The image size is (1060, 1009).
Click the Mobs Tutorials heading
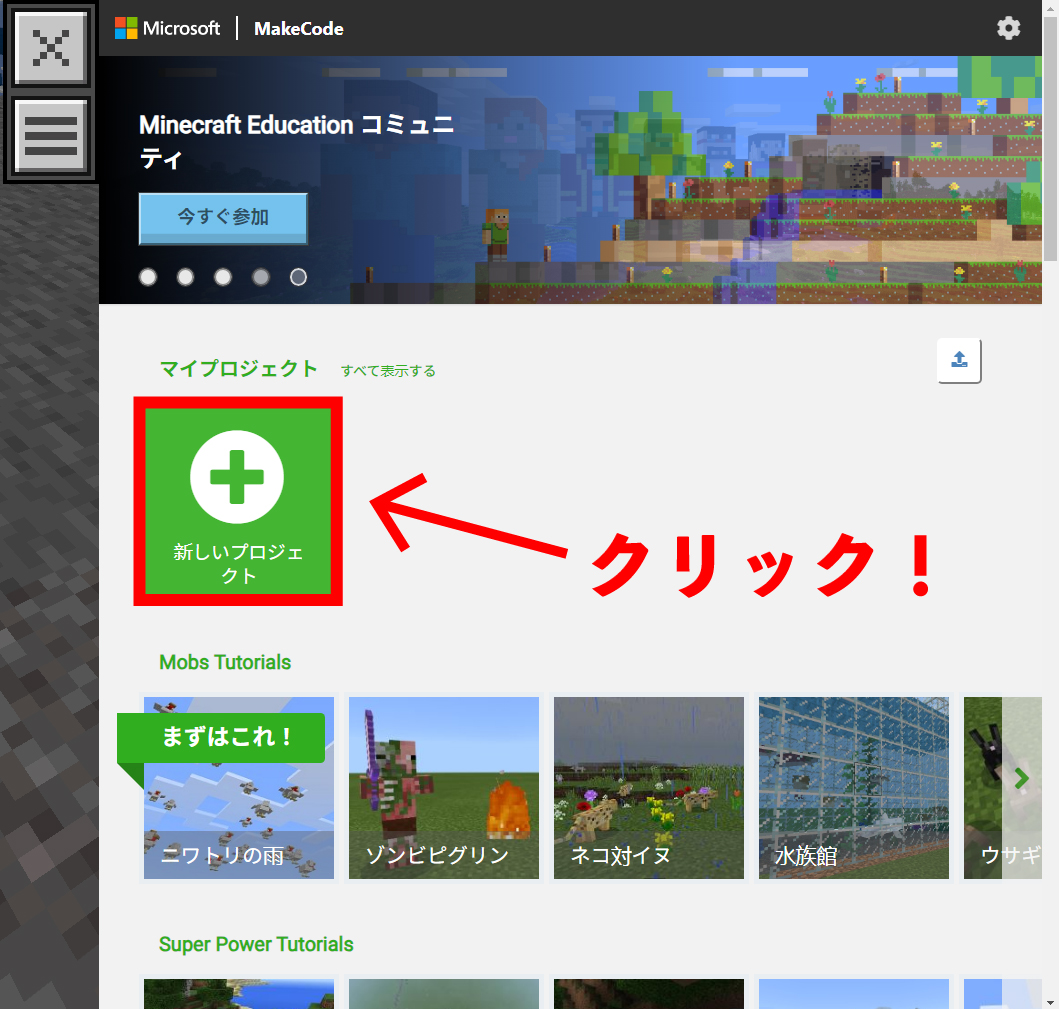click(225, 662)
